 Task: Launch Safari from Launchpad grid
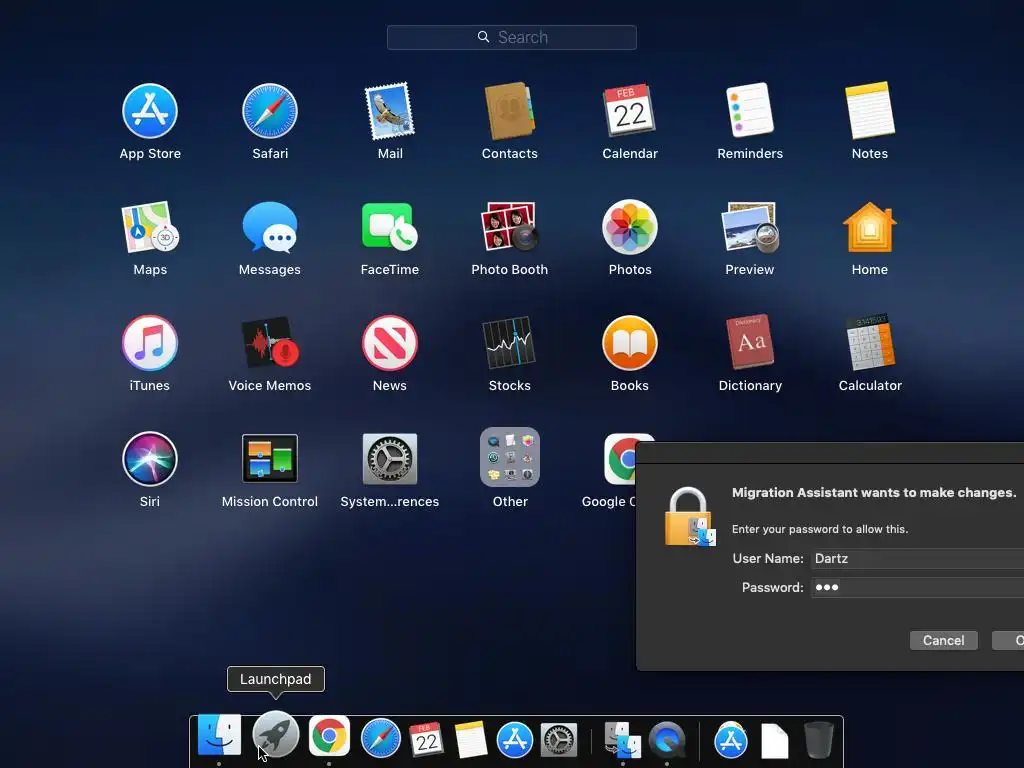(270, 111)
